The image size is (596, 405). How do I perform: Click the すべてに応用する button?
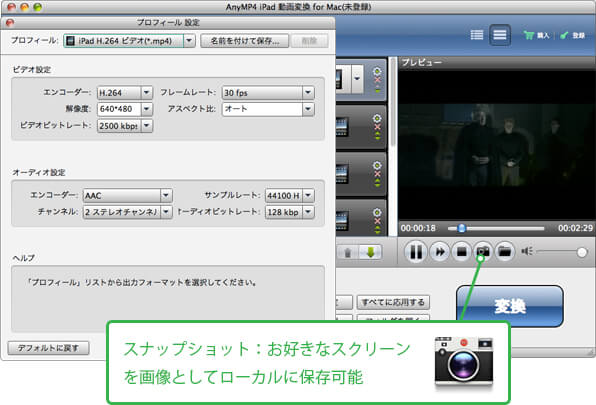[x=393, y=302]
